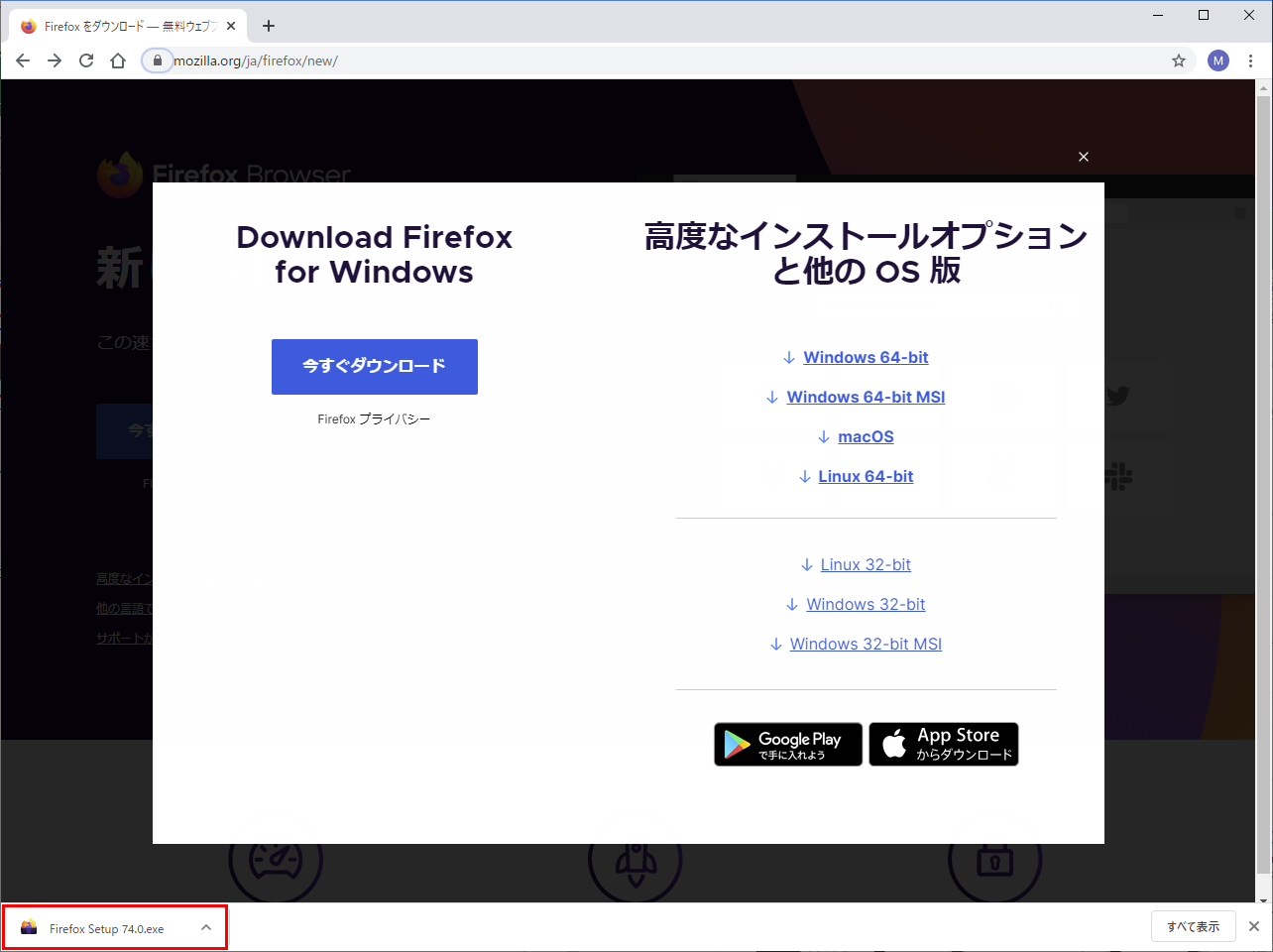The width and height of the screenshot is (1273, 952).
Task: Go forward using the browser forward arrow
Action: [x=55, y=60]
